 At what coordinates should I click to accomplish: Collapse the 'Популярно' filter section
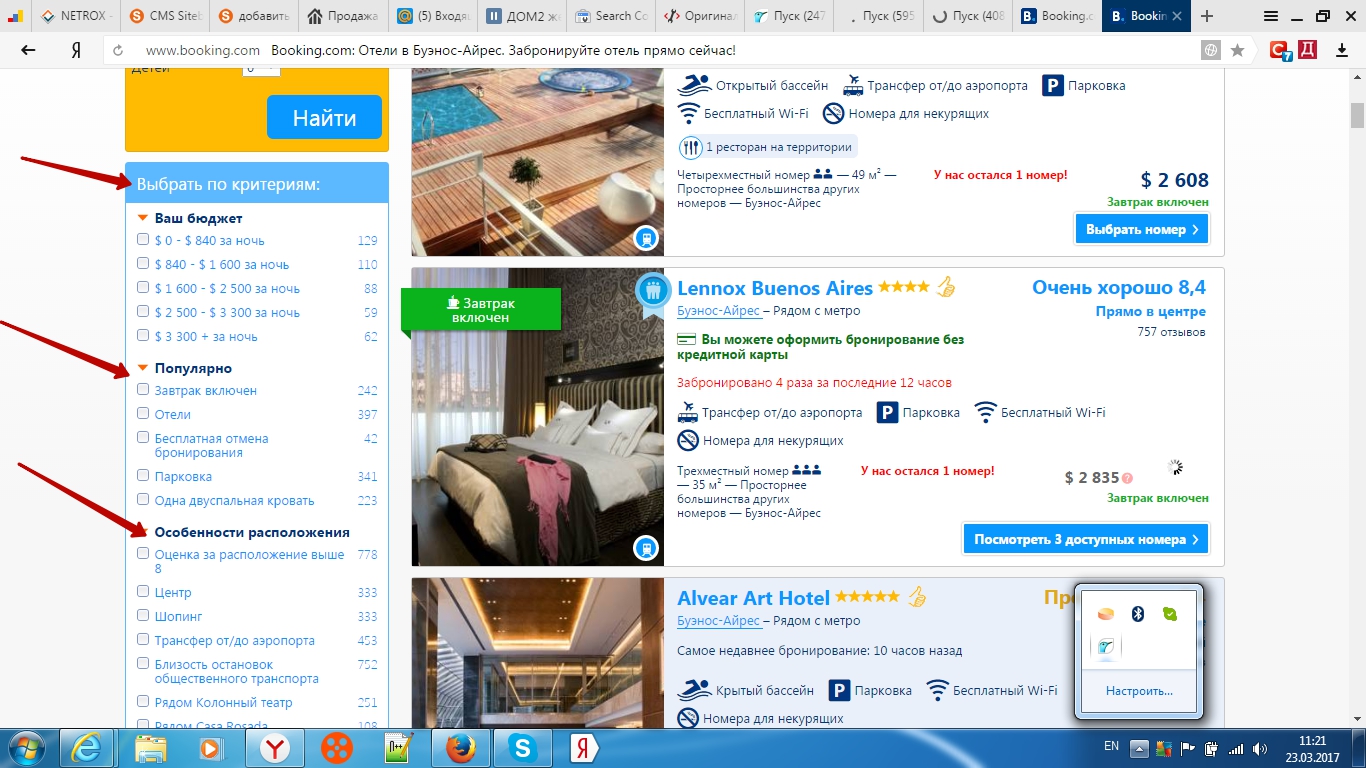click(143, 368)
